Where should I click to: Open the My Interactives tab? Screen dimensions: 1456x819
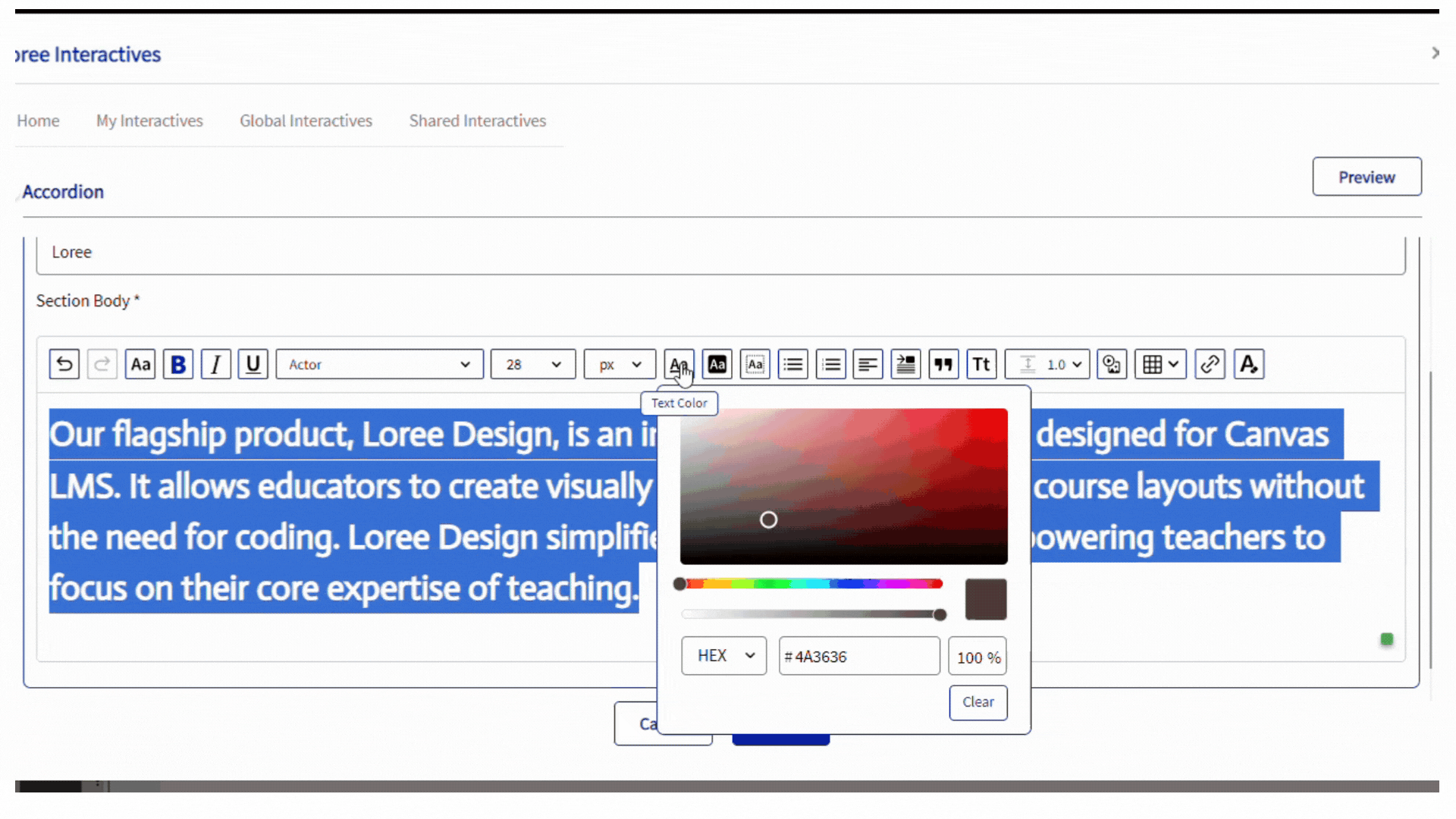(149, 121)
